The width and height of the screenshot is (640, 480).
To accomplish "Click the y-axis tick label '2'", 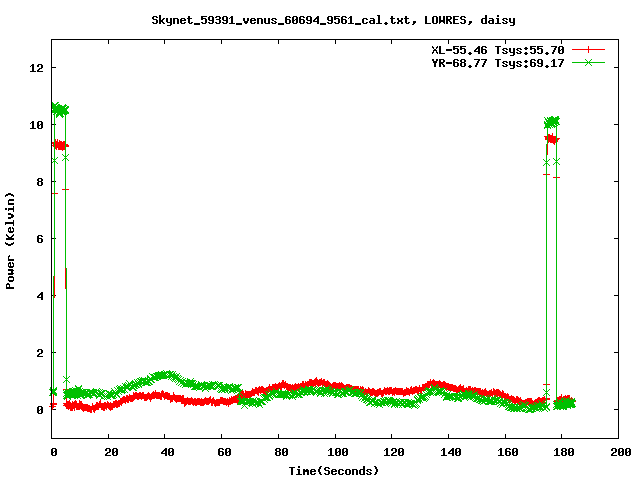I will pyautogui.click(x=40, y=353).
